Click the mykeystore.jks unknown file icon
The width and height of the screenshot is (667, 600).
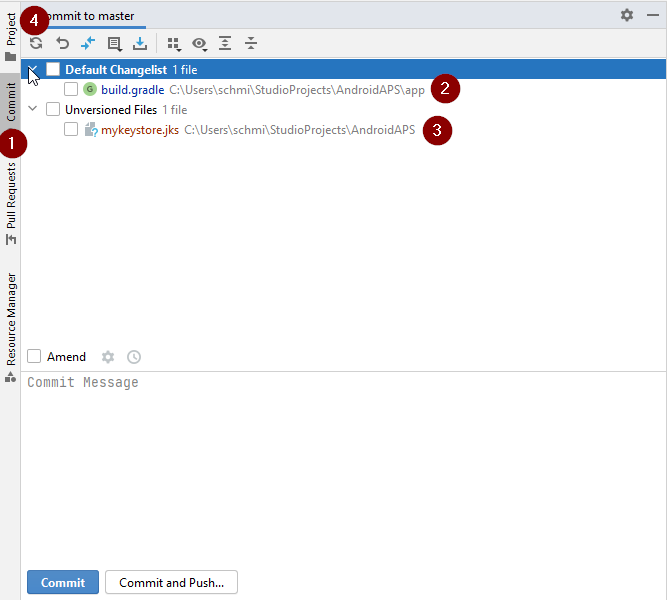click(91, 130)
